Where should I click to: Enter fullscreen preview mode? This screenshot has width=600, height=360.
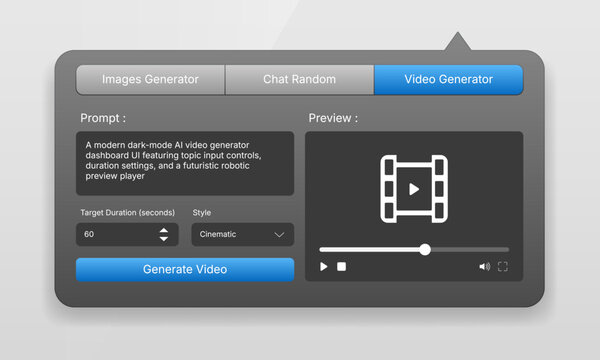(x=503, y=267)
